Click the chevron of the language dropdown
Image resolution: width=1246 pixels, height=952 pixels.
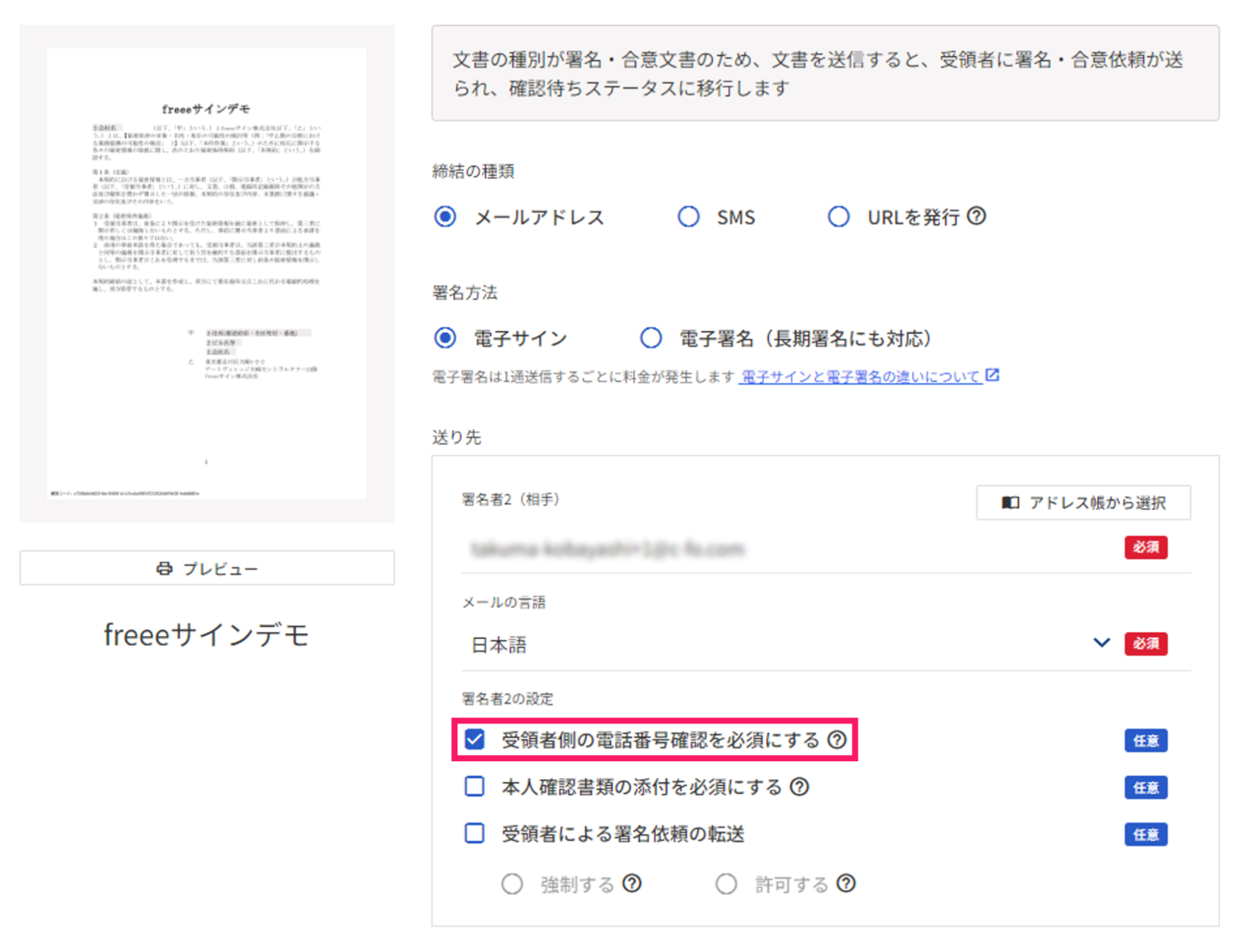1101,643
